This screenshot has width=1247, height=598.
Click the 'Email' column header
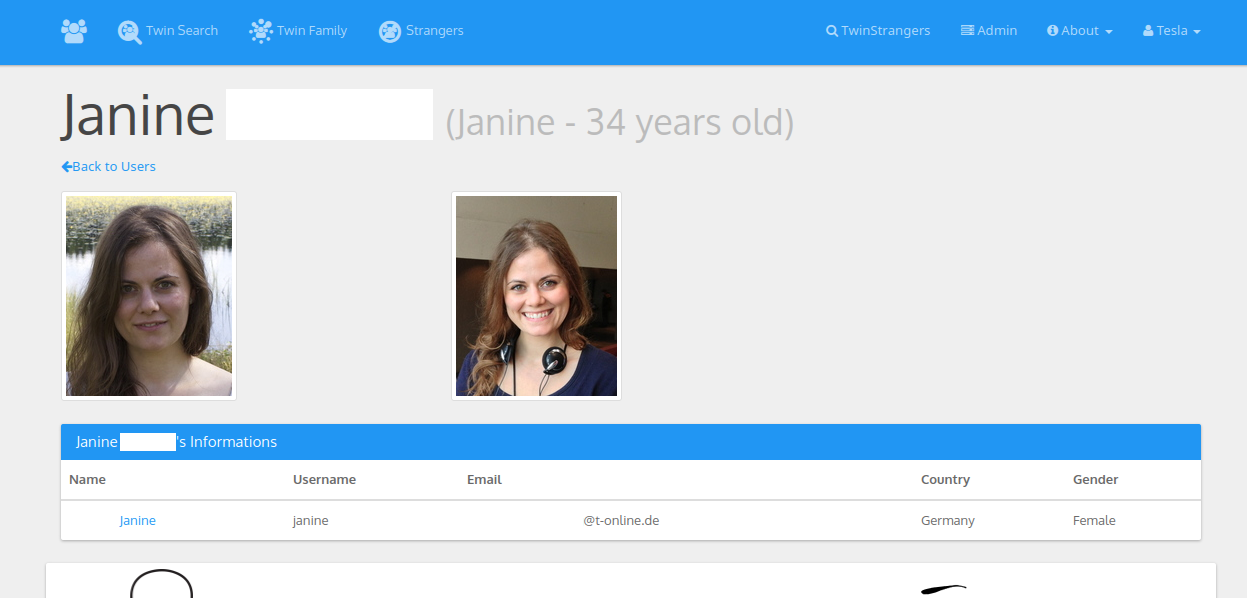point(484,480)
